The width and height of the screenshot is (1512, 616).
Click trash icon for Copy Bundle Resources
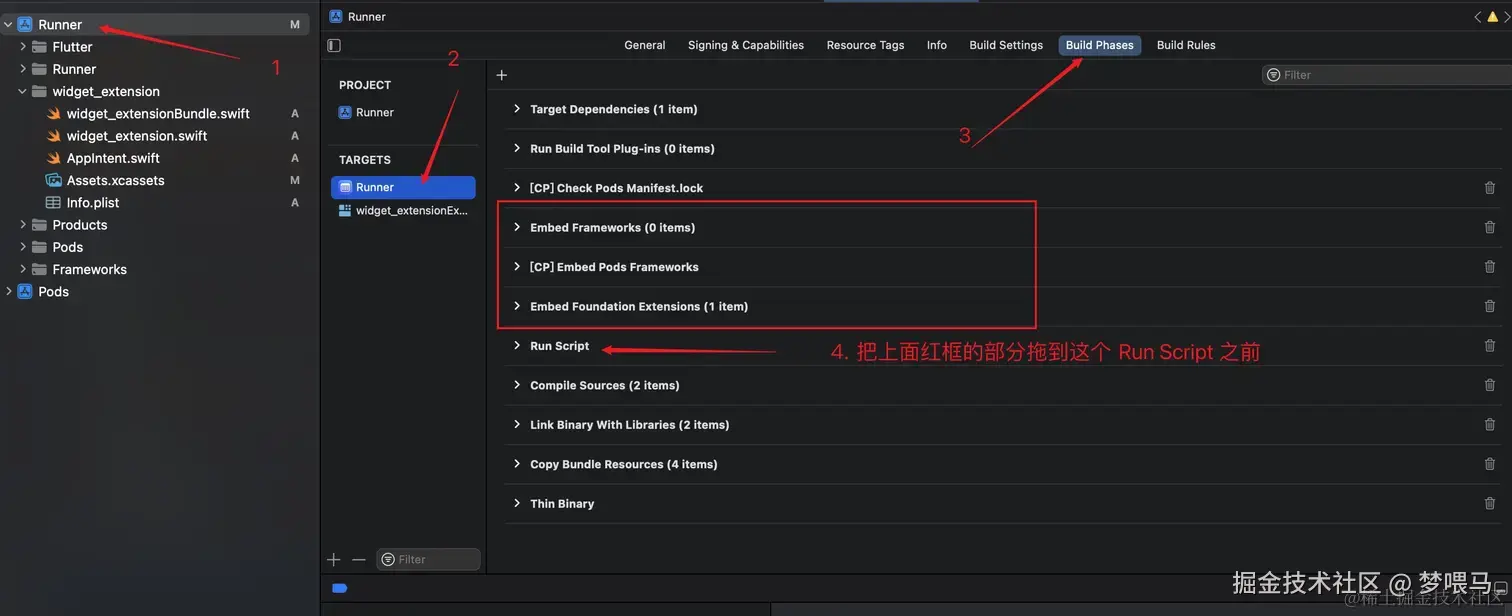coord(1490,464)
